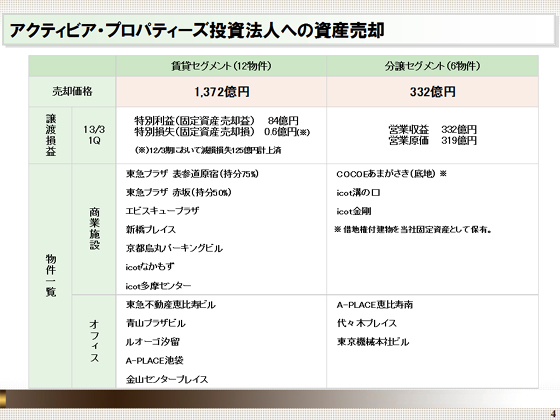
Task: Click the 物件一覧 vertical label
Action: click(x=51, y=275)
